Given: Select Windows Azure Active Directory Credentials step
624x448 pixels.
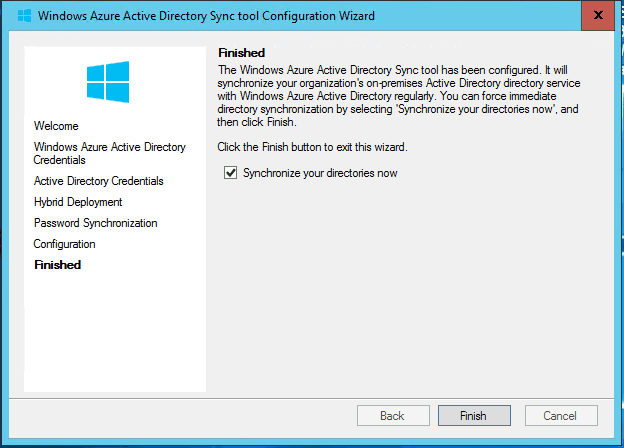Looking at the screenshot, I should pyautogui.click(x=109, y=153).
